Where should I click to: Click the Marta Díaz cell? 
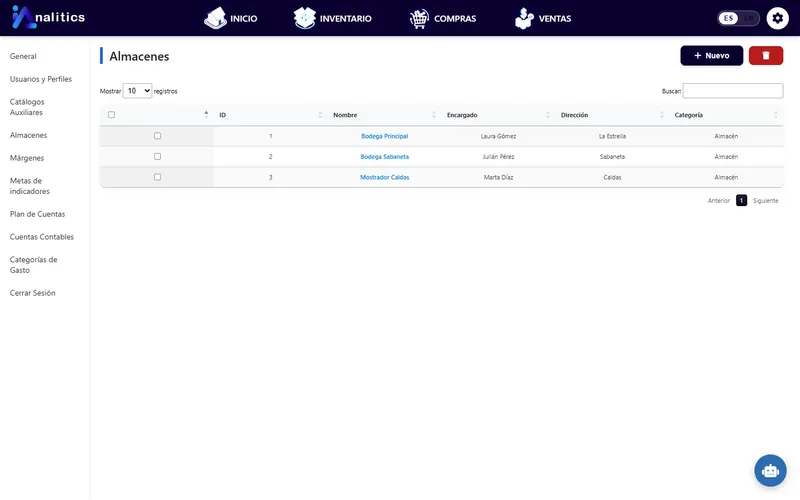pos(498,177)
